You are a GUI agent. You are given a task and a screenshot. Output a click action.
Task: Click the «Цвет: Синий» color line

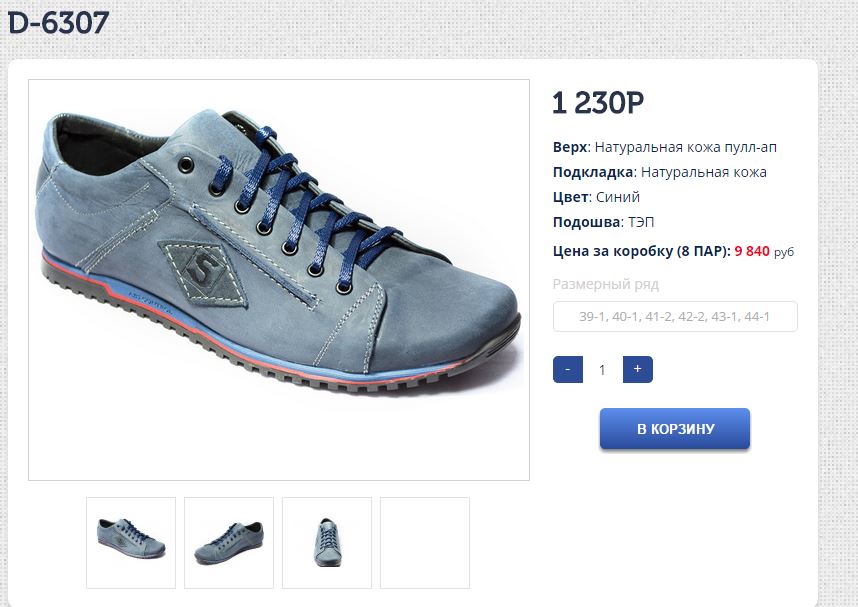(x=596, y=197)
